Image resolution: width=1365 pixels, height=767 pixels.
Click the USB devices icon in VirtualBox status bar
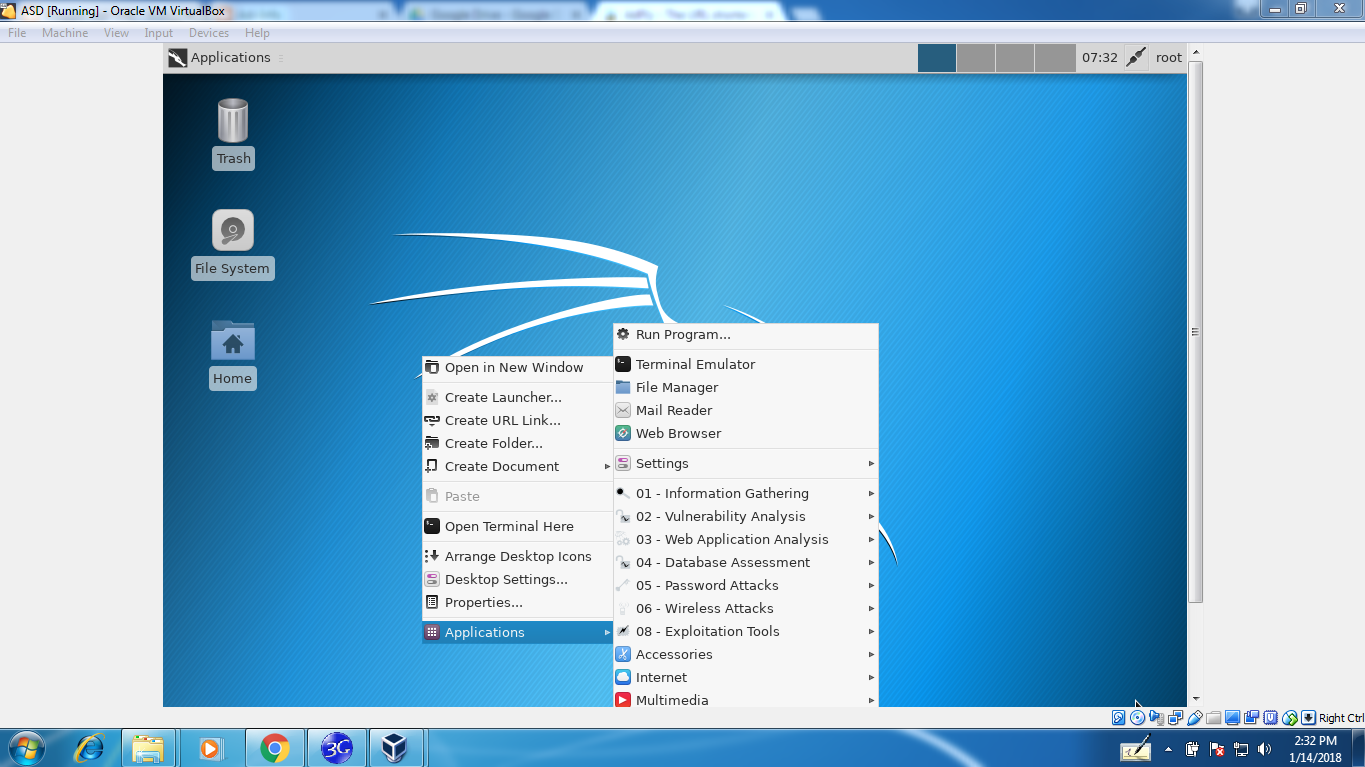click(x=1194, y=717)
